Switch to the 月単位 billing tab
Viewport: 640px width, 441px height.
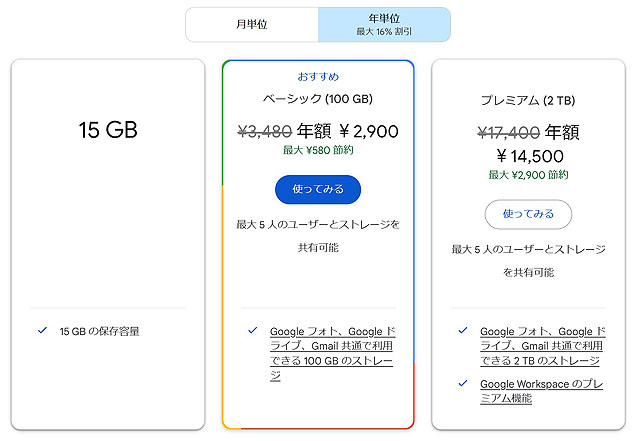[252, 24]
